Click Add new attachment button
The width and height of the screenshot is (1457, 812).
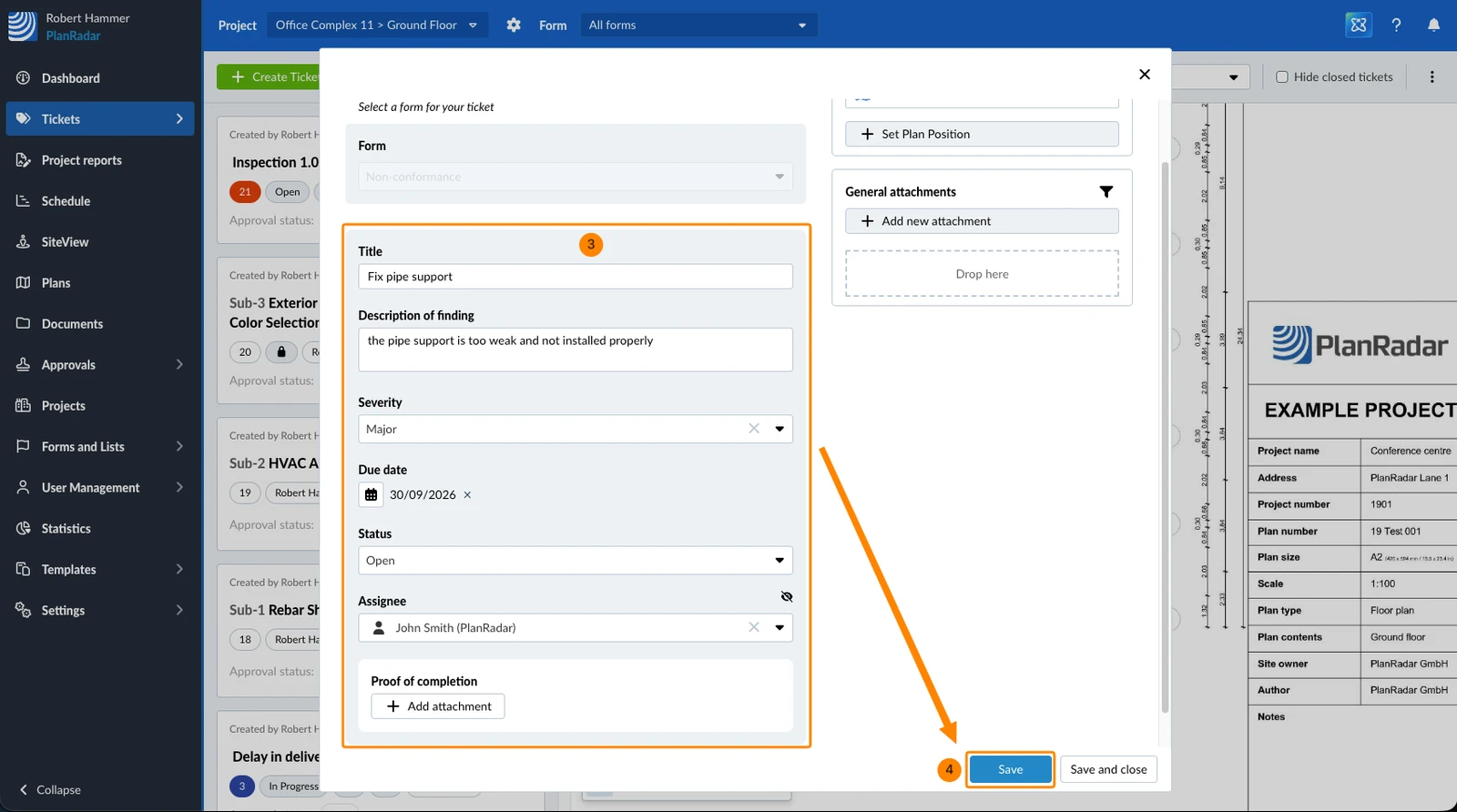982,221
